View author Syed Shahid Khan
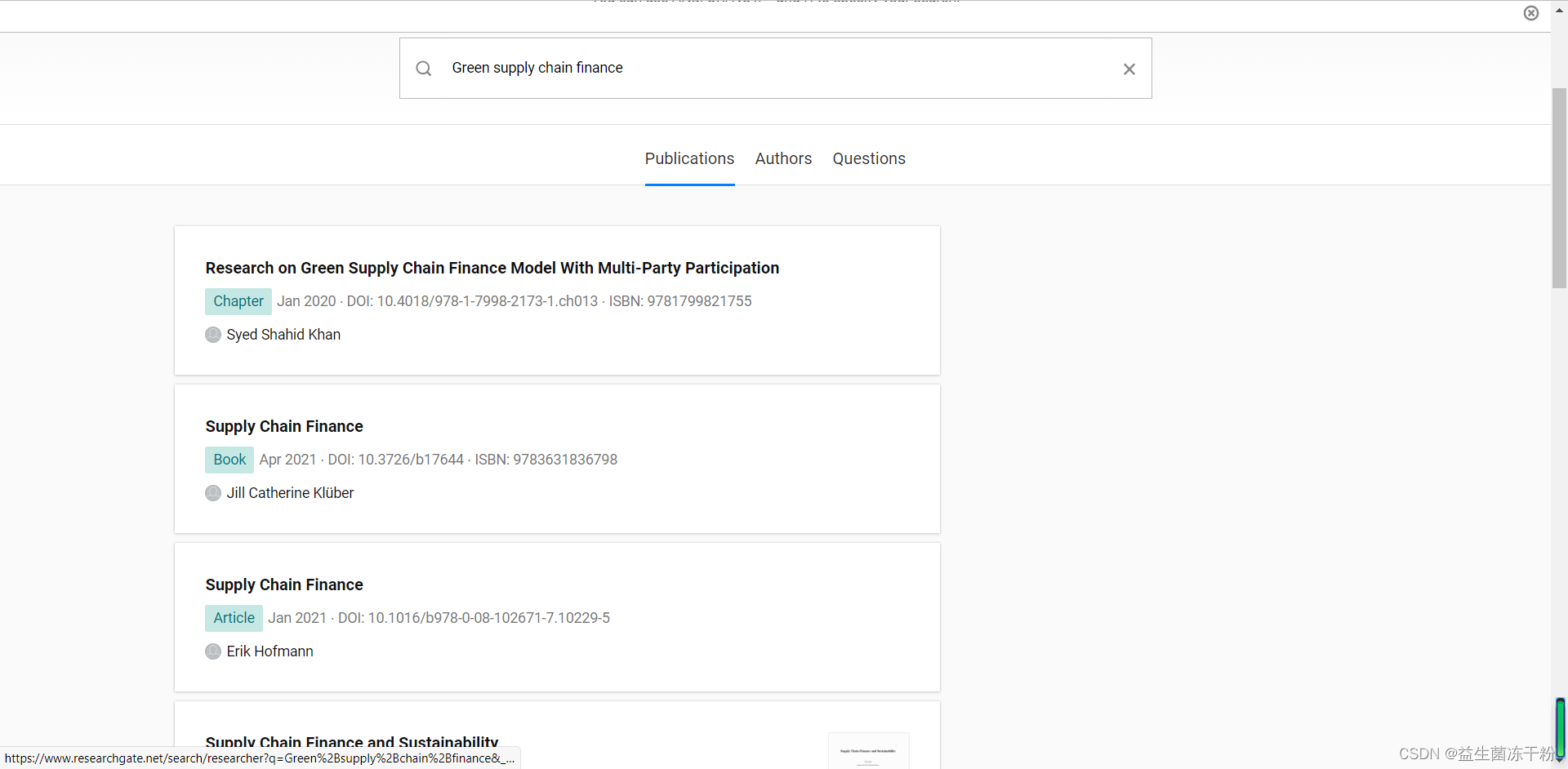 [x=283, y=335]
